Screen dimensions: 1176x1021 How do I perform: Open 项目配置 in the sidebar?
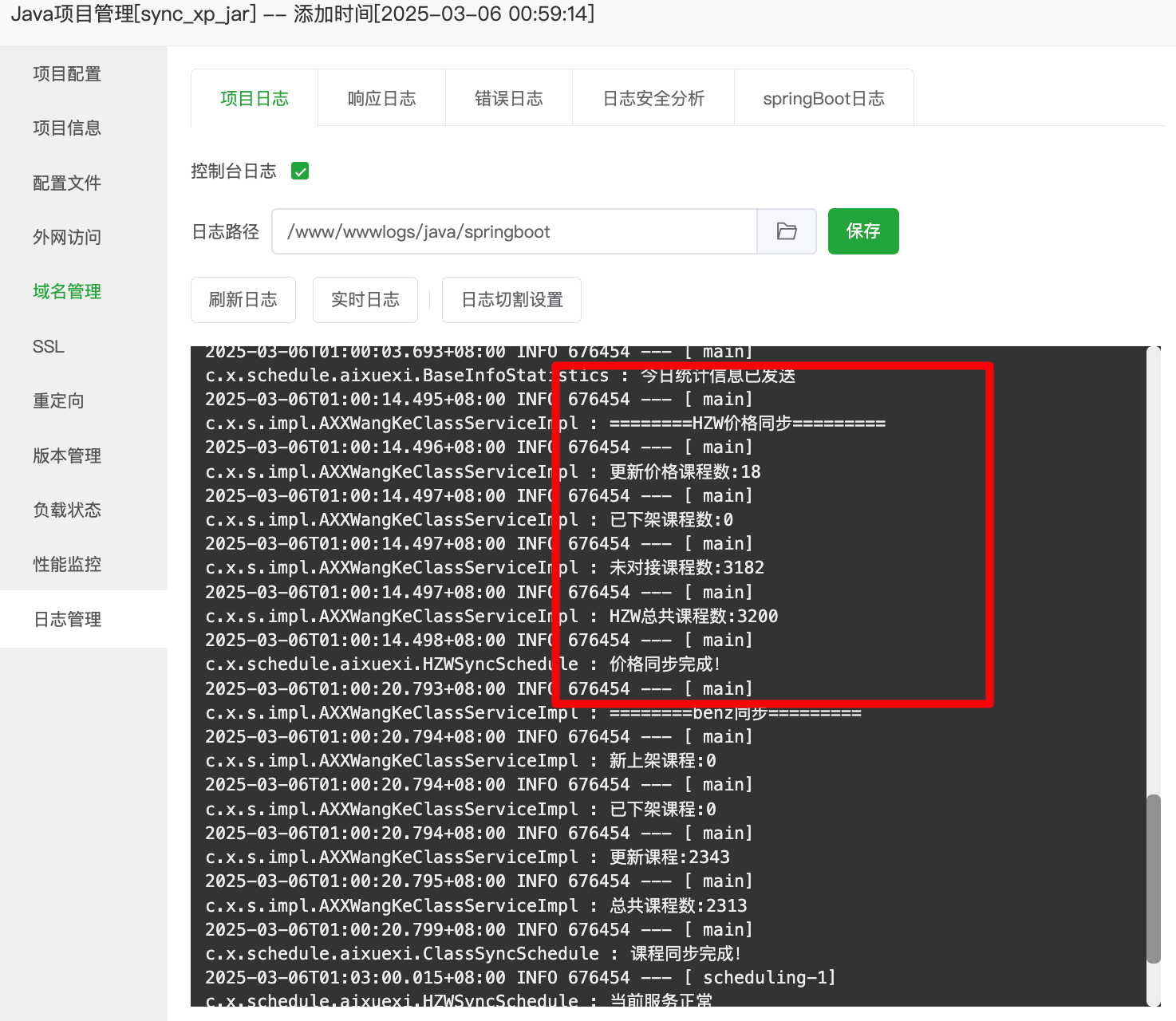67,74
